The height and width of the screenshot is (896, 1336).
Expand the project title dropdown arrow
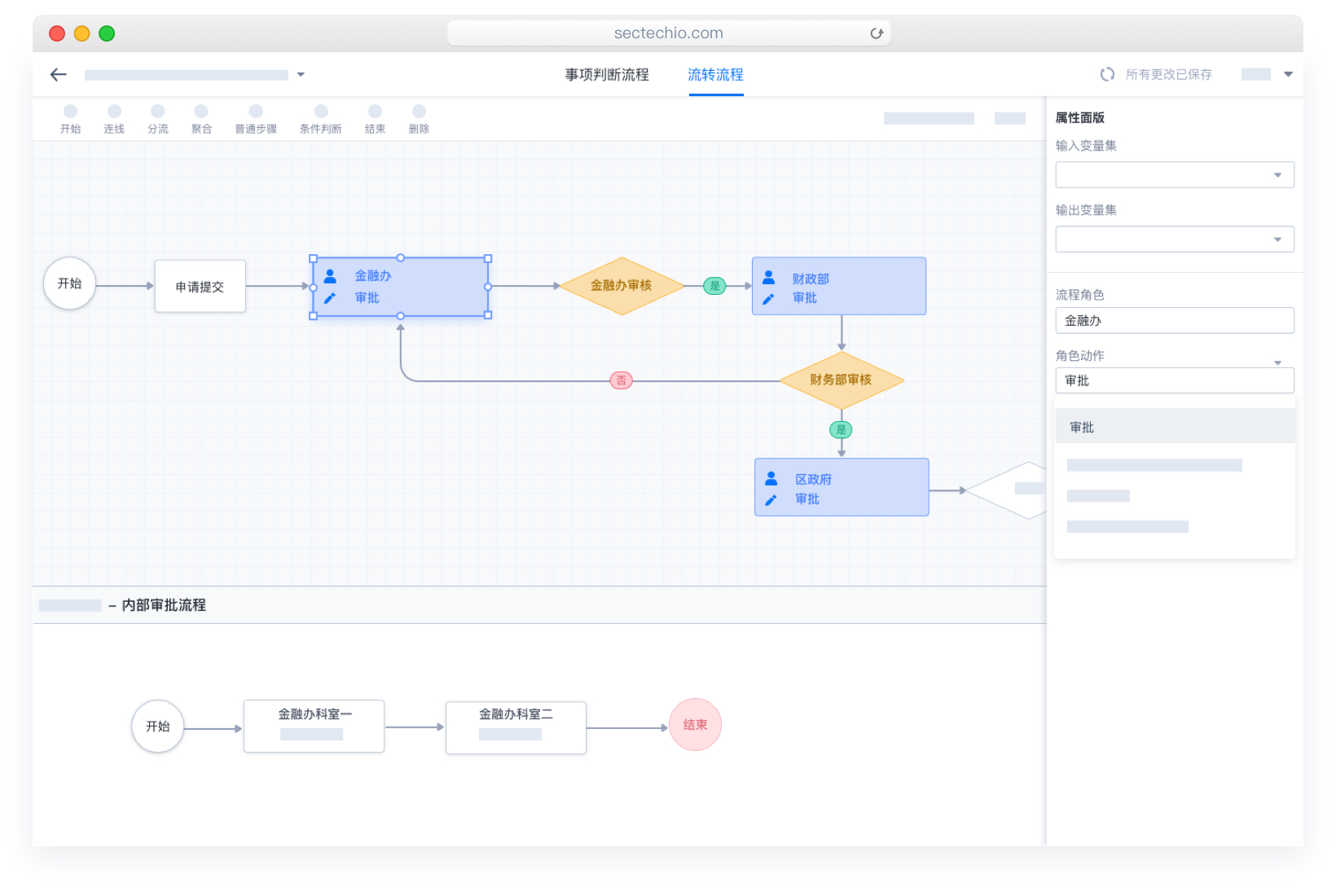click(x=301, y=75)
